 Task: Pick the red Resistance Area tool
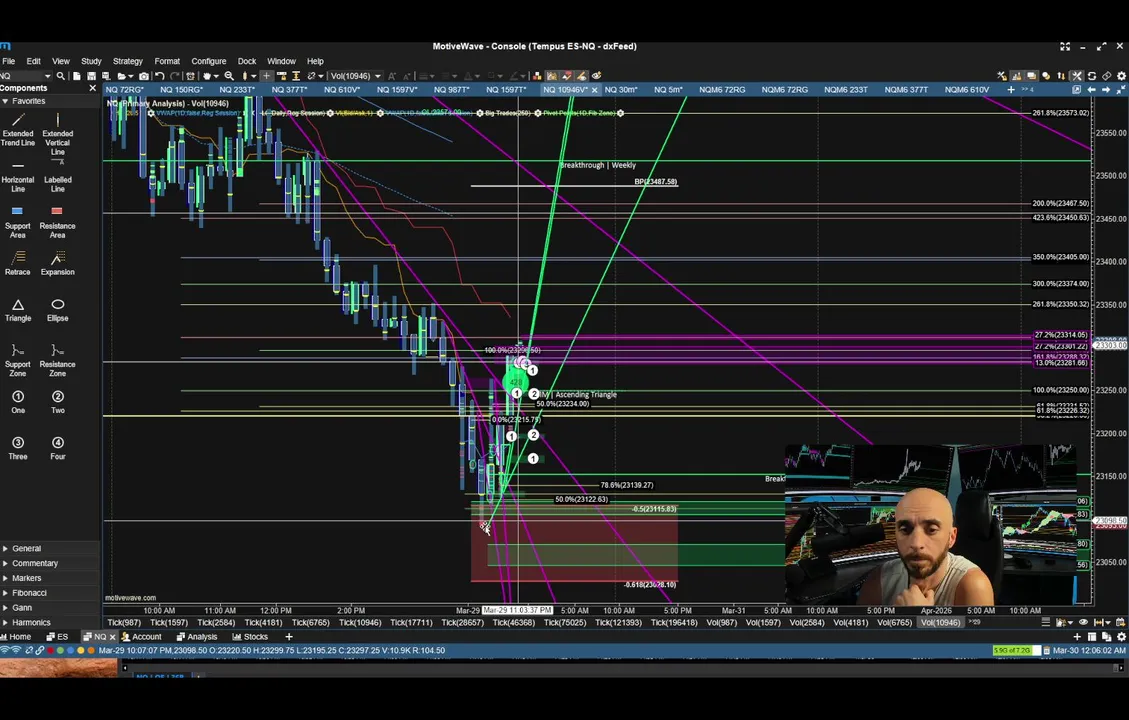point(58,222)
